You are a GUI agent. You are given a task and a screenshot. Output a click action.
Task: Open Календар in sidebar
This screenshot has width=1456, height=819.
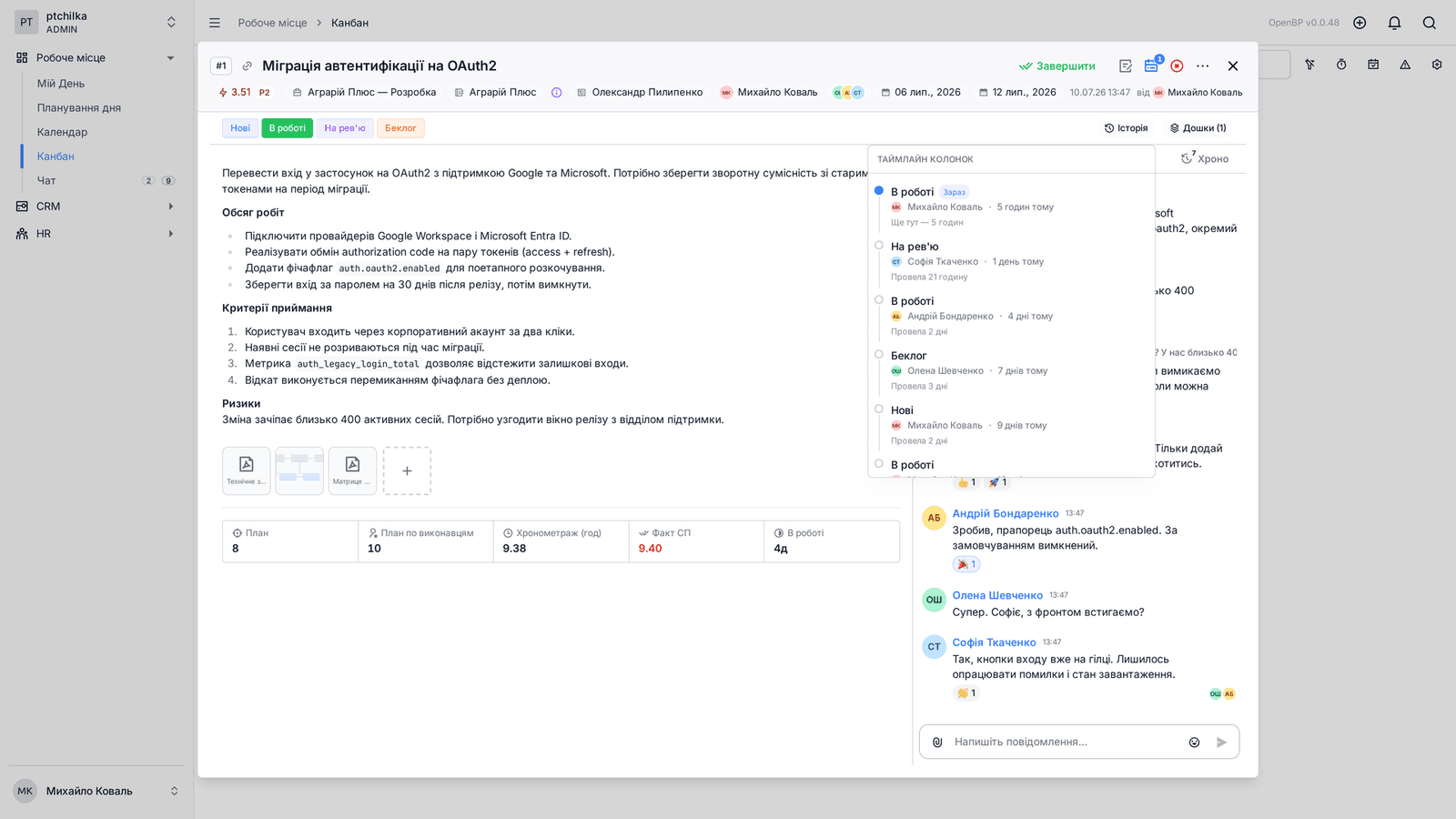coord(63,132)
